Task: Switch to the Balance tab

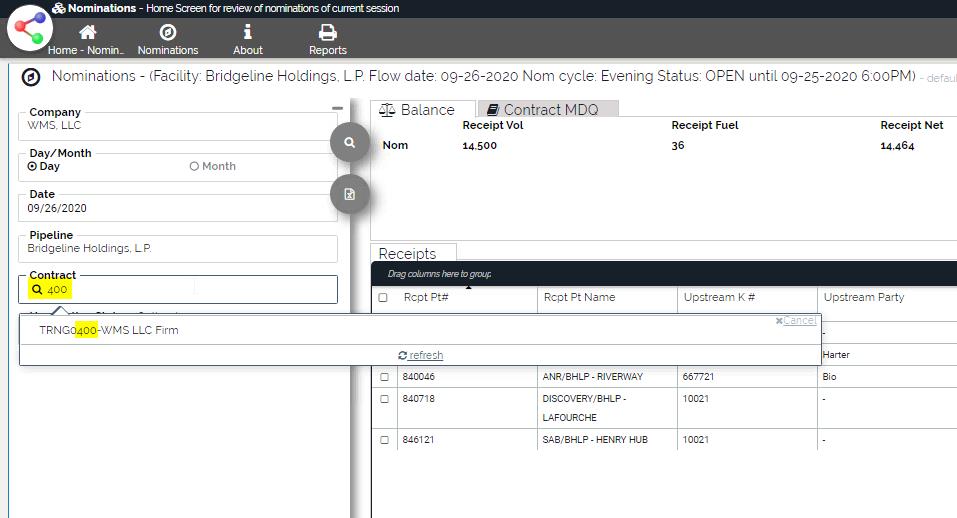Action: [417, 110]
